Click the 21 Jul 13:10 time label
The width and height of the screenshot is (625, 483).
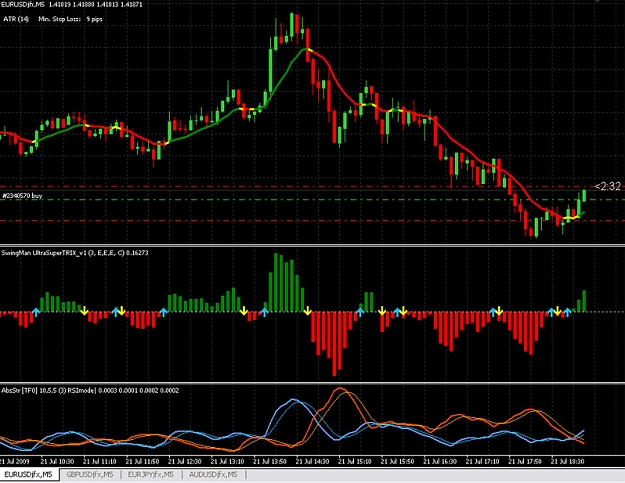tap(227, 461)
